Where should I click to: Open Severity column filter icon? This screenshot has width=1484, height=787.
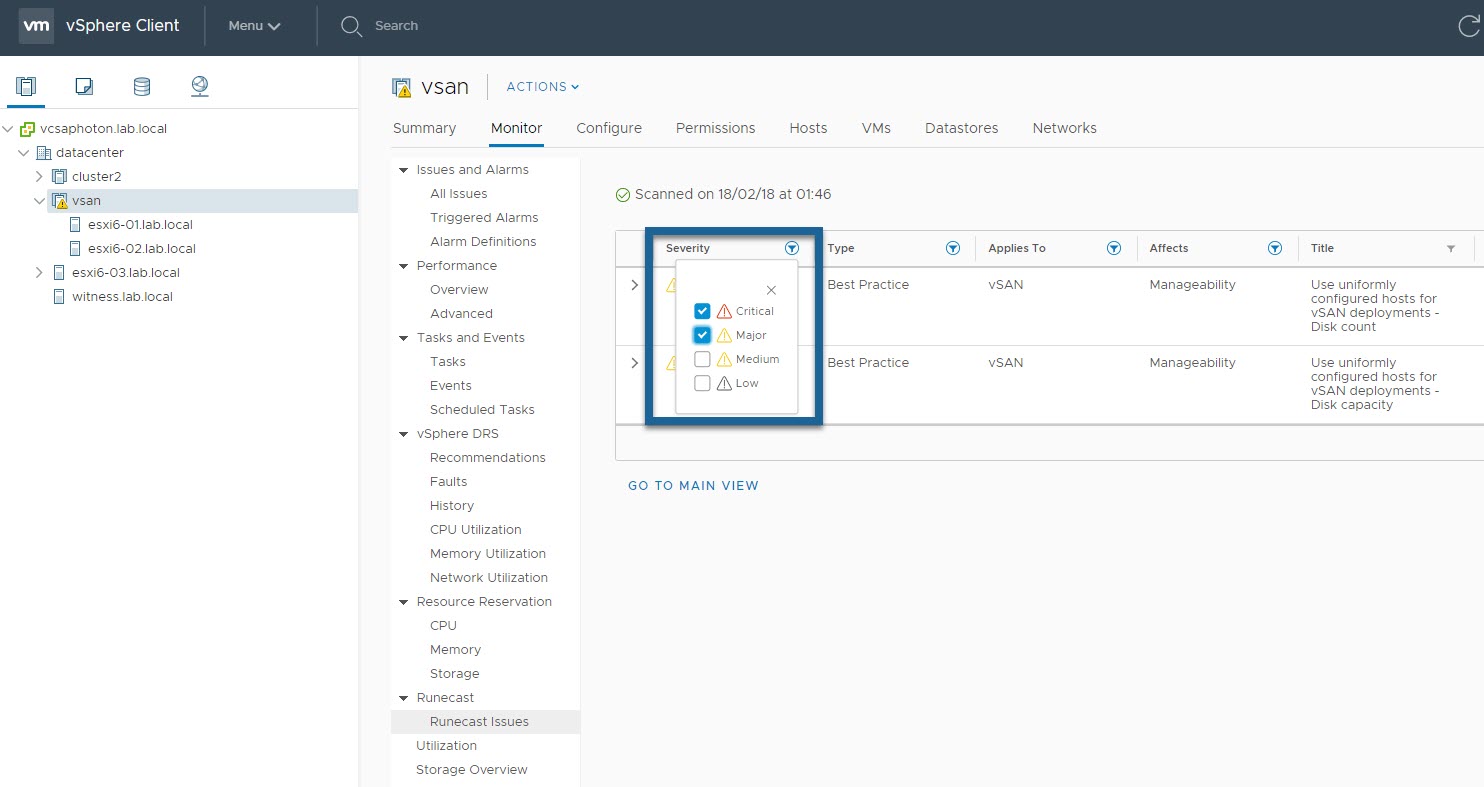pyautogui.click(x=792, y=248)
